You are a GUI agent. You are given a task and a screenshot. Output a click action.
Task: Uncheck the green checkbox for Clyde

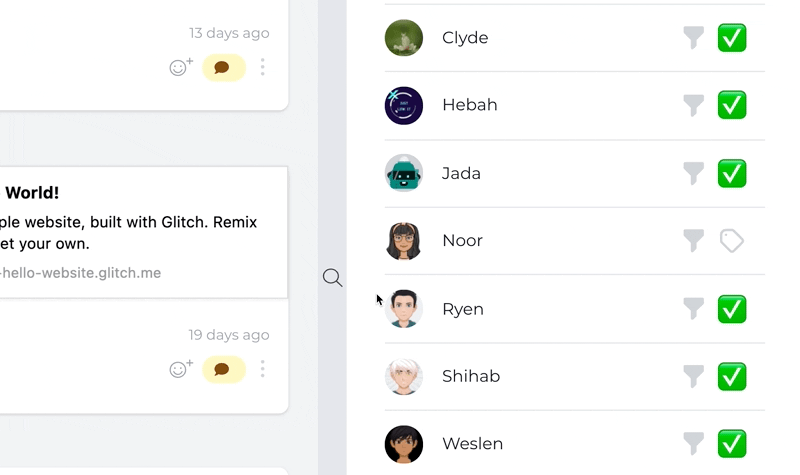point(732,38)
